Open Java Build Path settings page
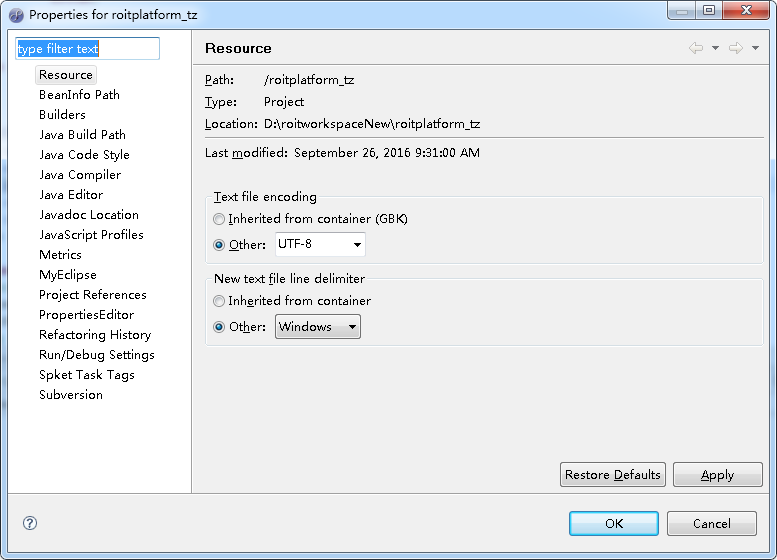The width and height of the screenshot is (777, 560). pyautogui.click(x=82, y=135)
